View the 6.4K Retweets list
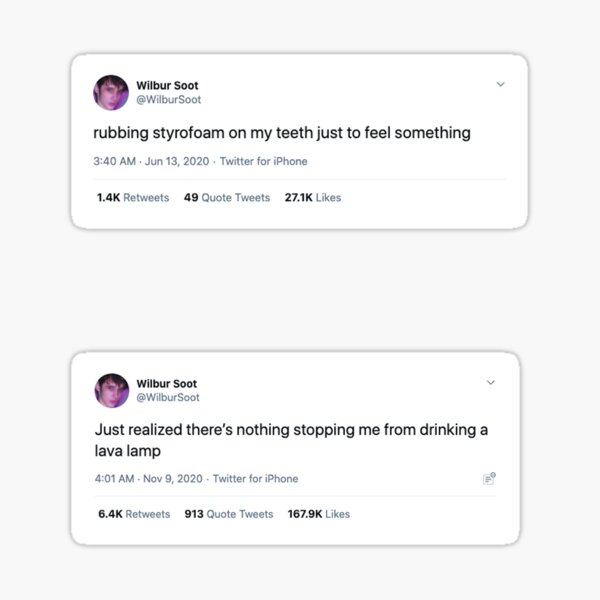 click(133, 514)
